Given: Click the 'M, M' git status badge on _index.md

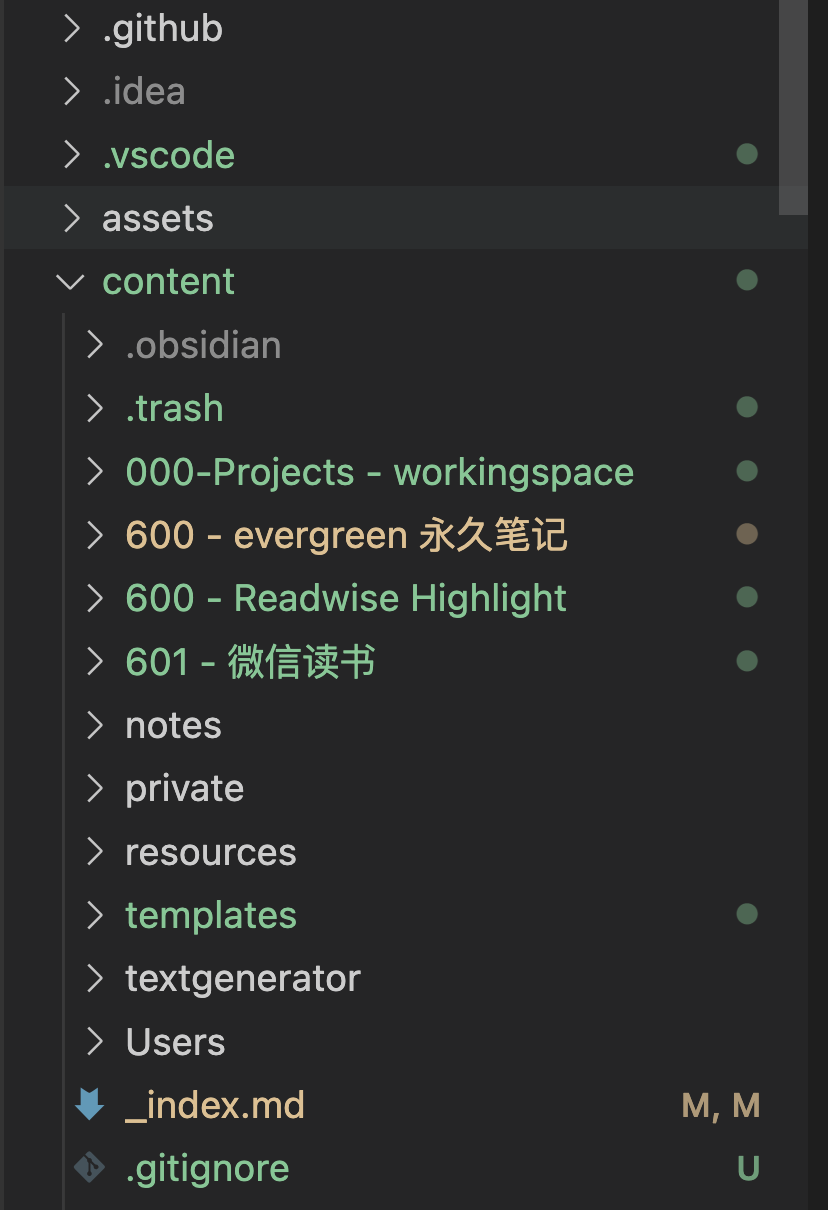Looking at the screenshot, I should click(721, 1105).
